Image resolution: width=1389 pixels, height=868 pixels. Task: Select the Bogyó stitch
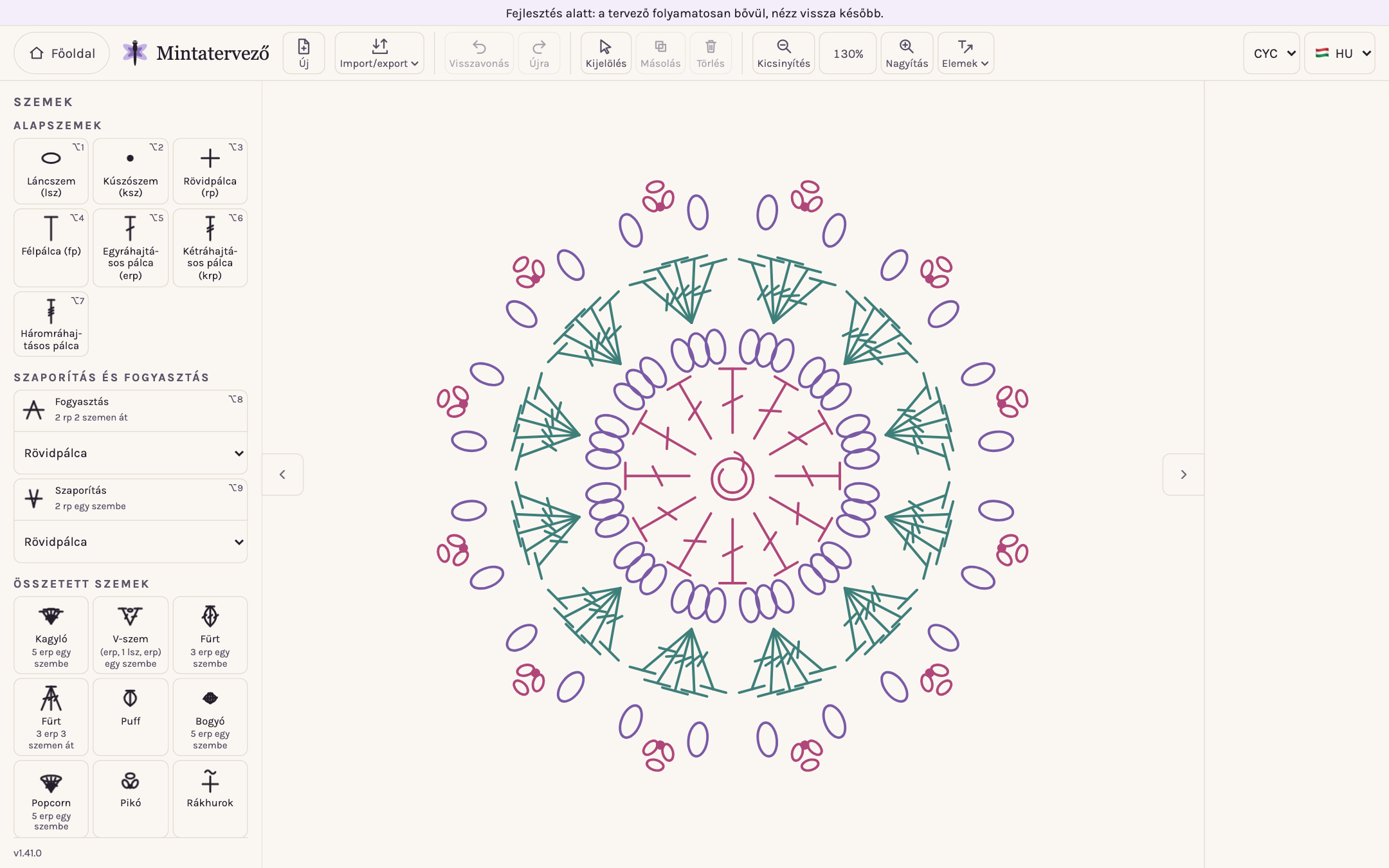tap(210, 717)
